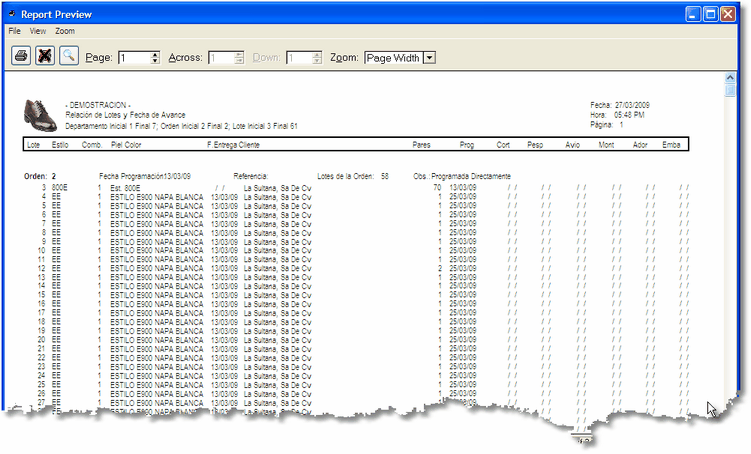Click the 'Página: 1' text
Screen dimensions: 751x454
coord(607,125)
